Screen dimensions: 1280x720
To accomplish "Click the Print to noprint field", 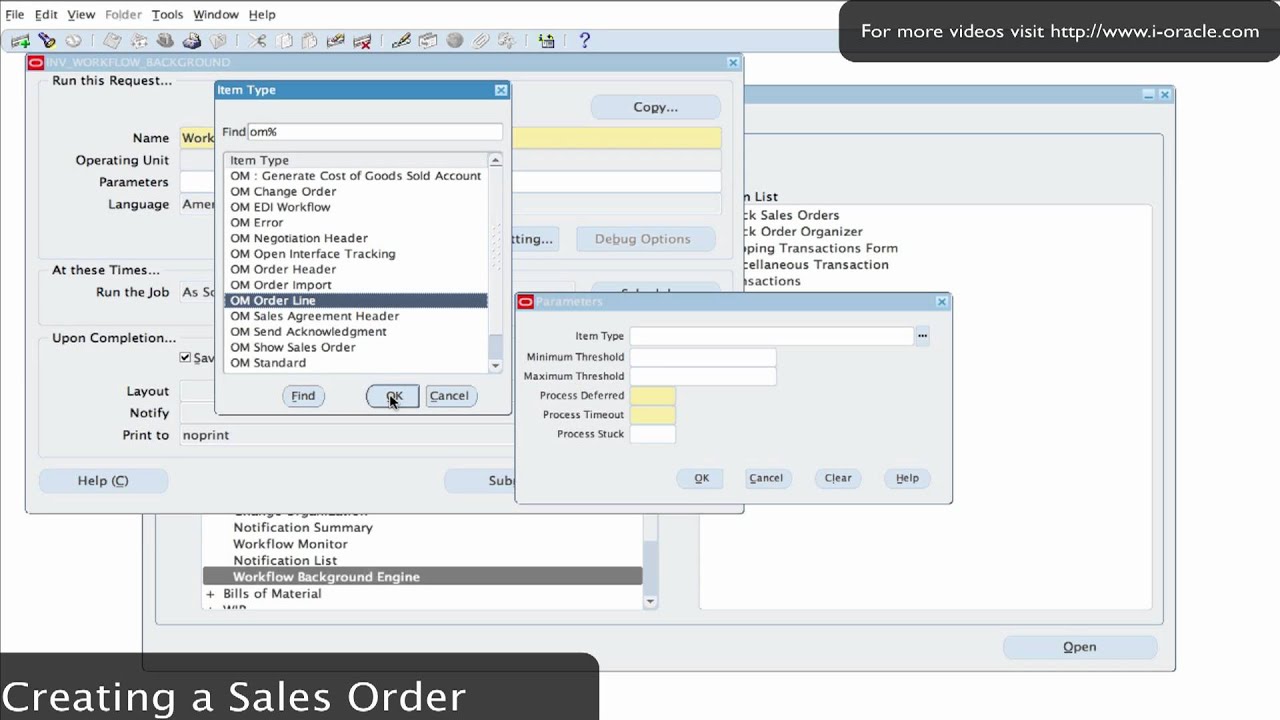I will pyautogui.click(x=345, y=436).
